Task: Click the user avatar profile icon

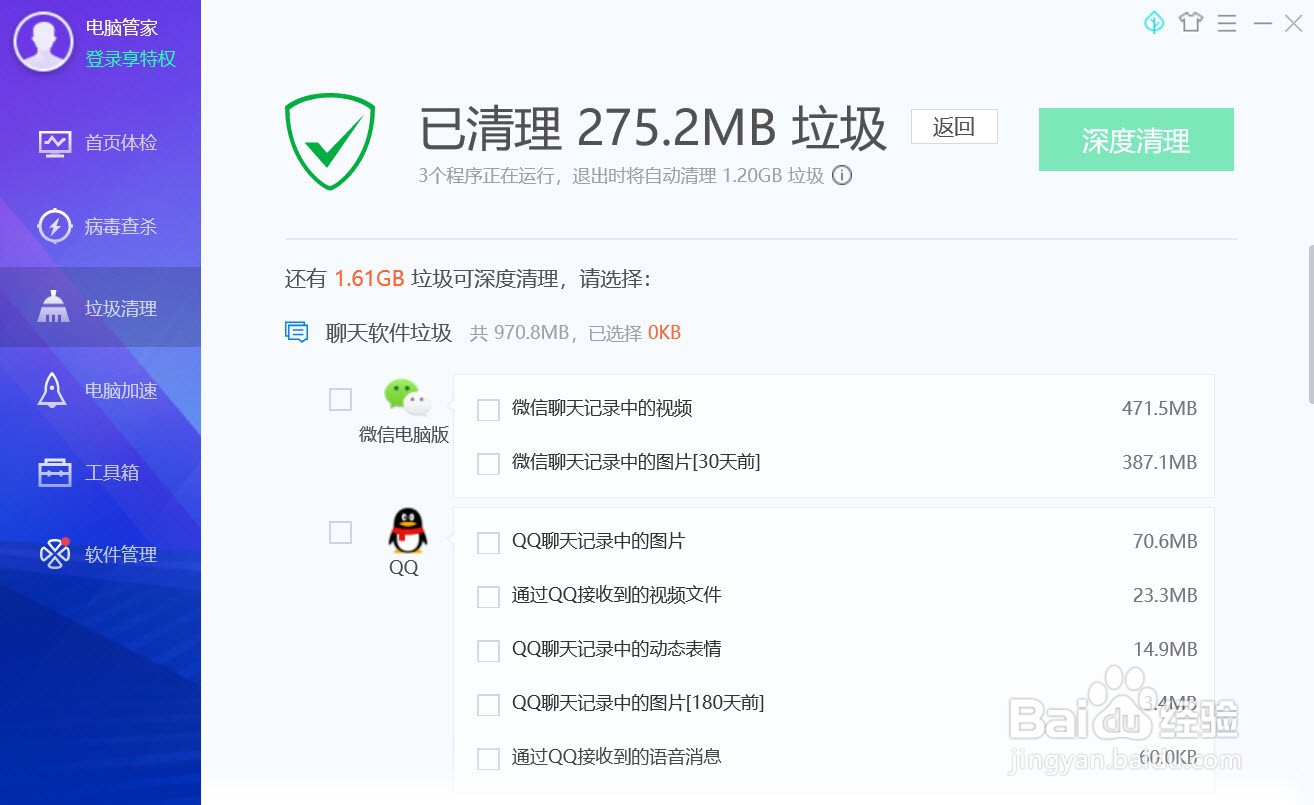Action: tap(43, 41)
